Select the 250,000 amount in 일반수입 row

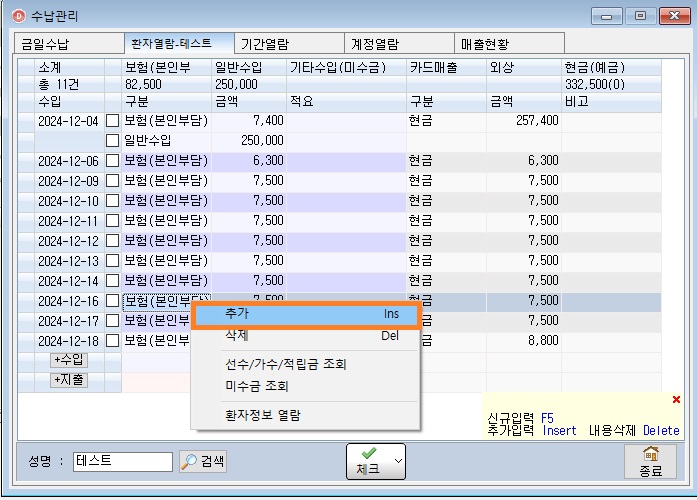tap(249, 140)
